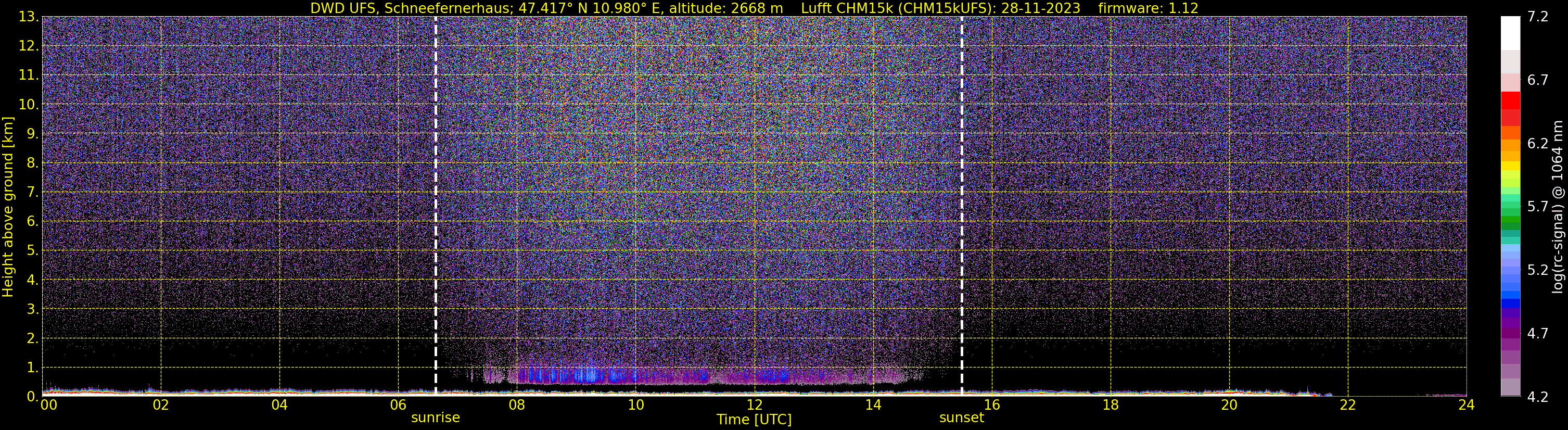
Task: Click the "7.2" colorbar tick label
Action: 1538,17
